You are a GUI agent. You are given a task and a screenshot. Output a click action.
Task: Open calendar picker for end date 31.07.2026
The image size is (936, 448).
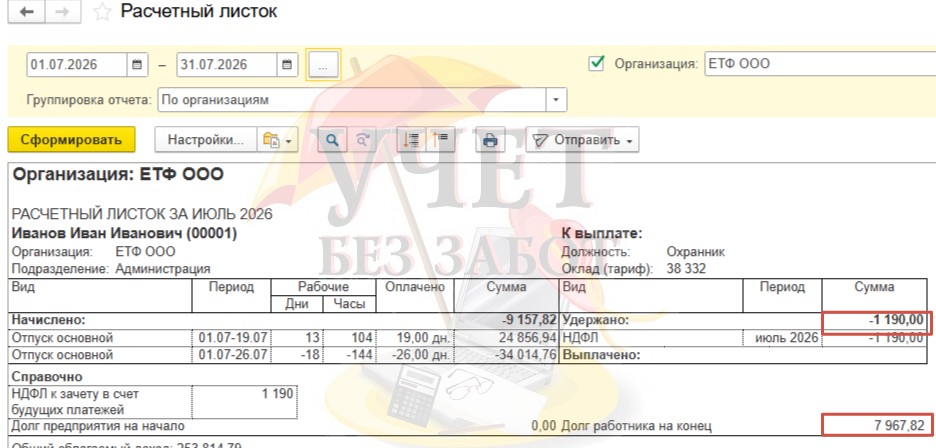pyautogui.click(x=287, y=65)
